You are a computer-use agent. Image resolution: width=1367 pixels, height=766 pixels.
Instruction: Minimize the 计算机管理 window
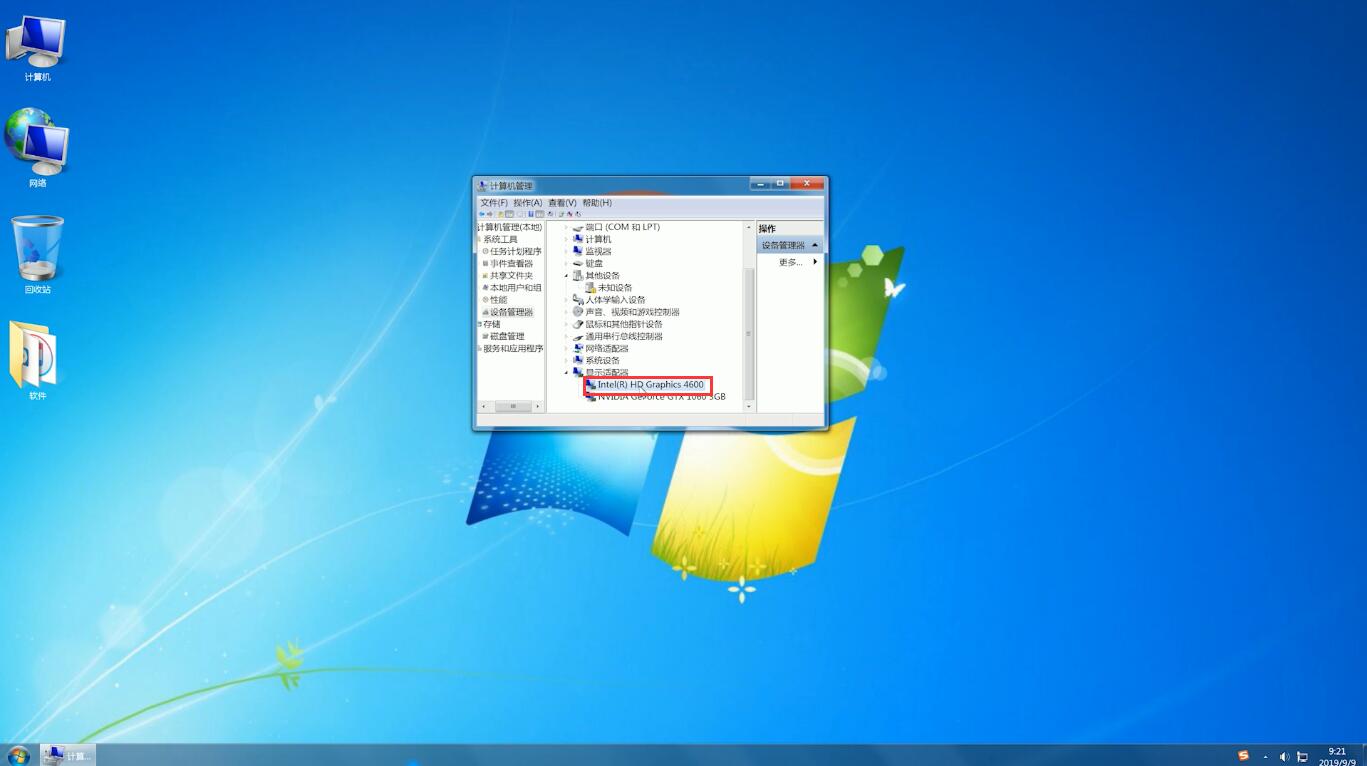pyautogui.click(x=761, y=184)
